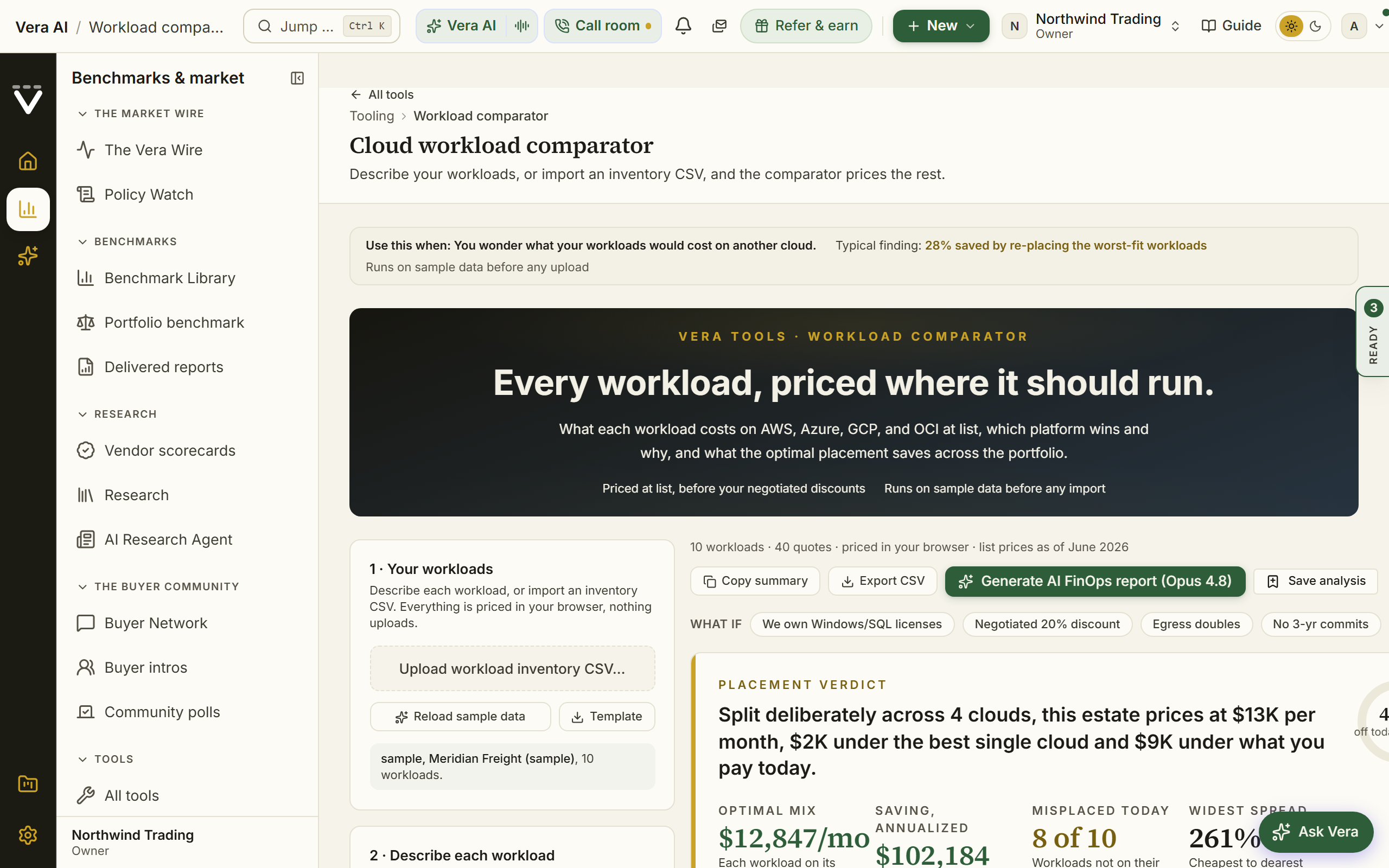Collapse the Benchmarks & market sidebar panel
This screenshot has height=868, width=1389.
click(297, 78)
